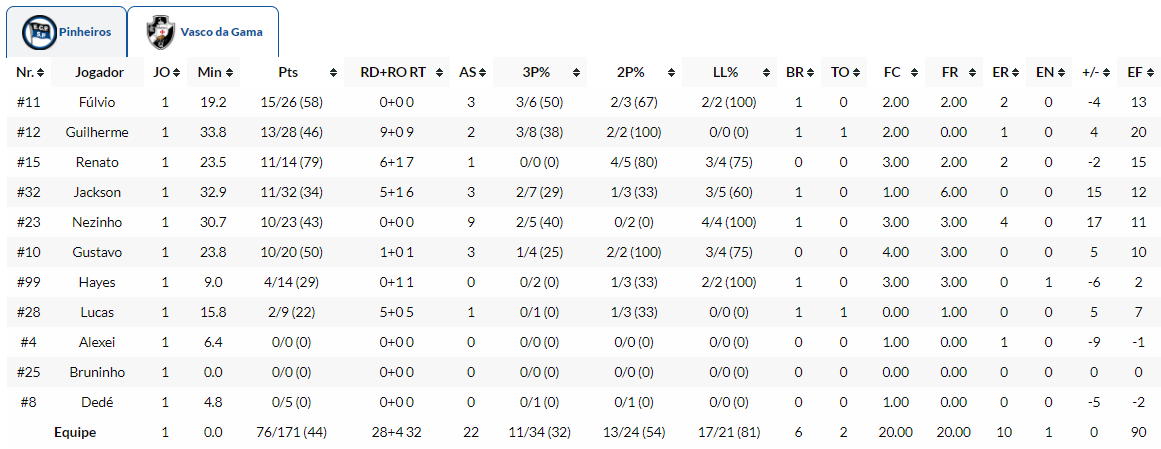Sort by JO column sort arrows
The width and height of the screenshot is (1161, 449).
176,73
